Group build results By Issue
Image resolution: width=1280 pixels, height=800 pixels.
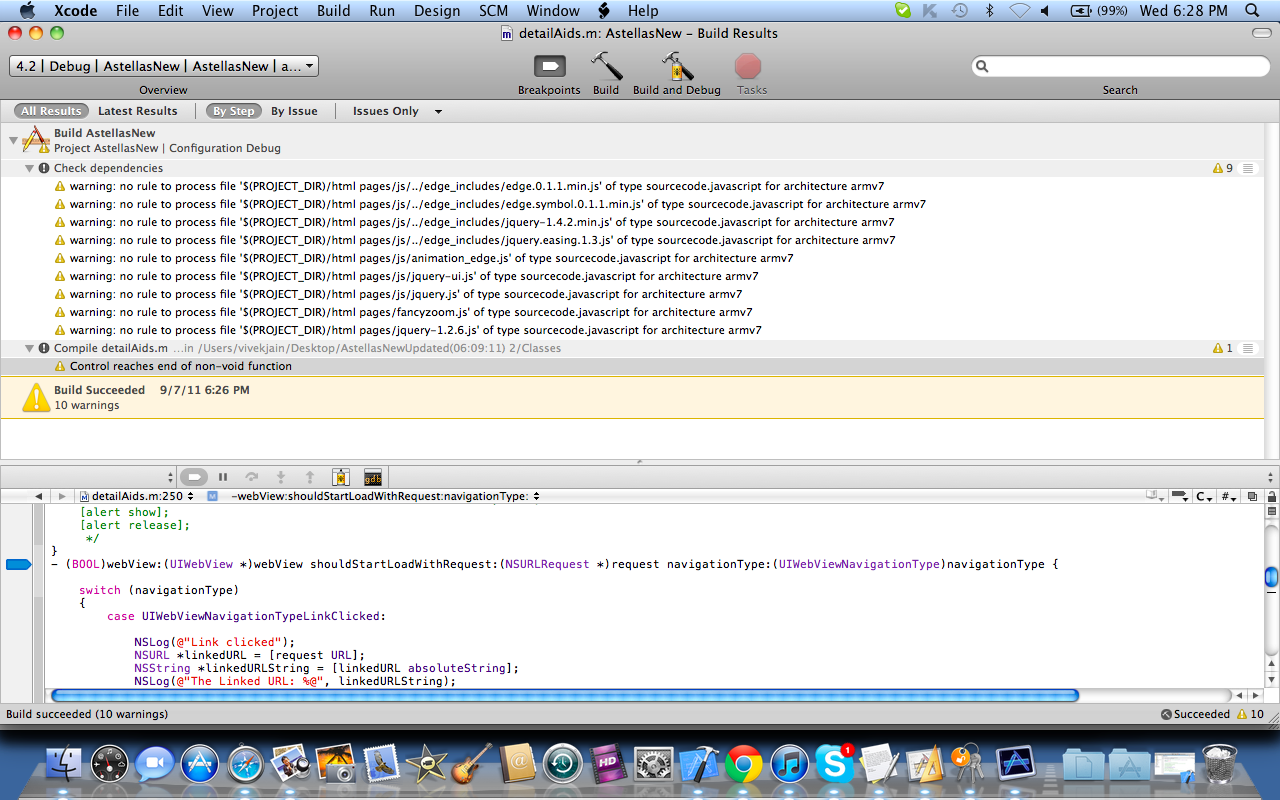(x=294, y=111)
